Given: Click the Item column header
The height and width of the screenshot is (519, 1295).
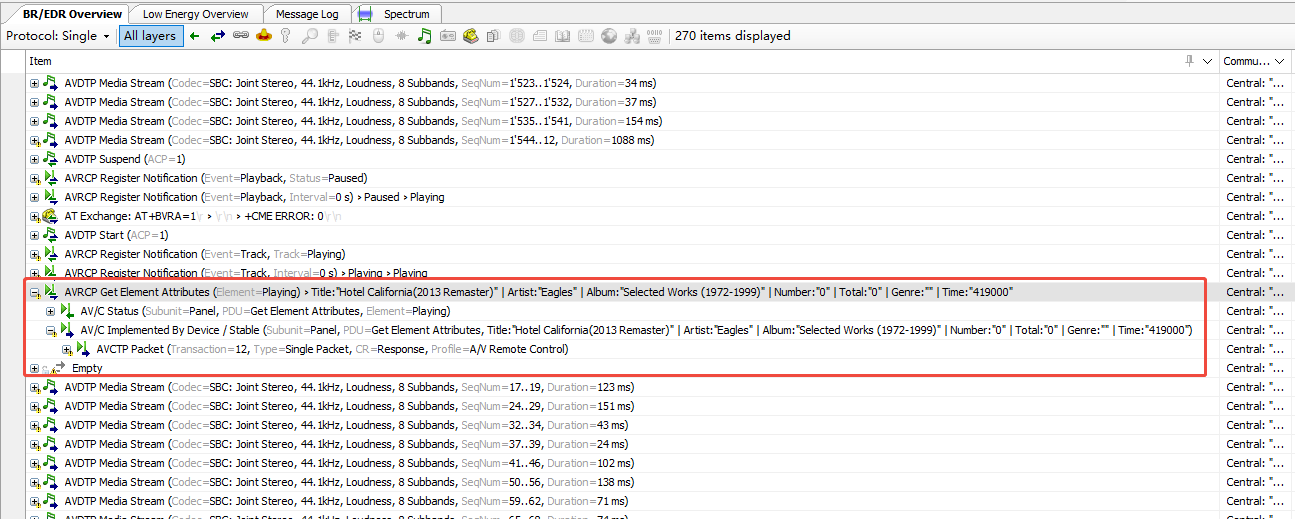Looking at the screenshot, I should (600, 61).
